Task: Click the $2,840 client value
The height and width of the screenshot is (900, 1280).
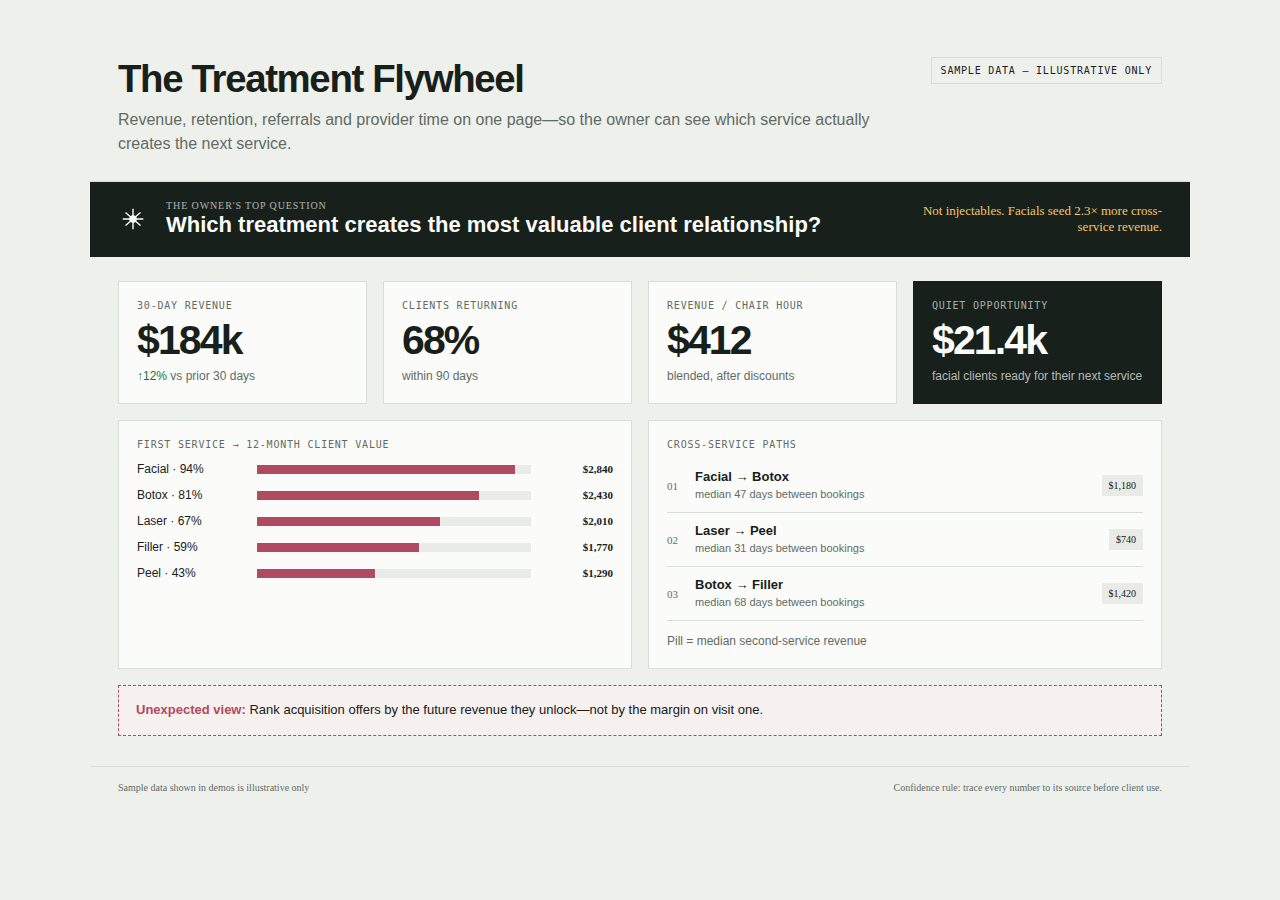Action: (598, 469)
